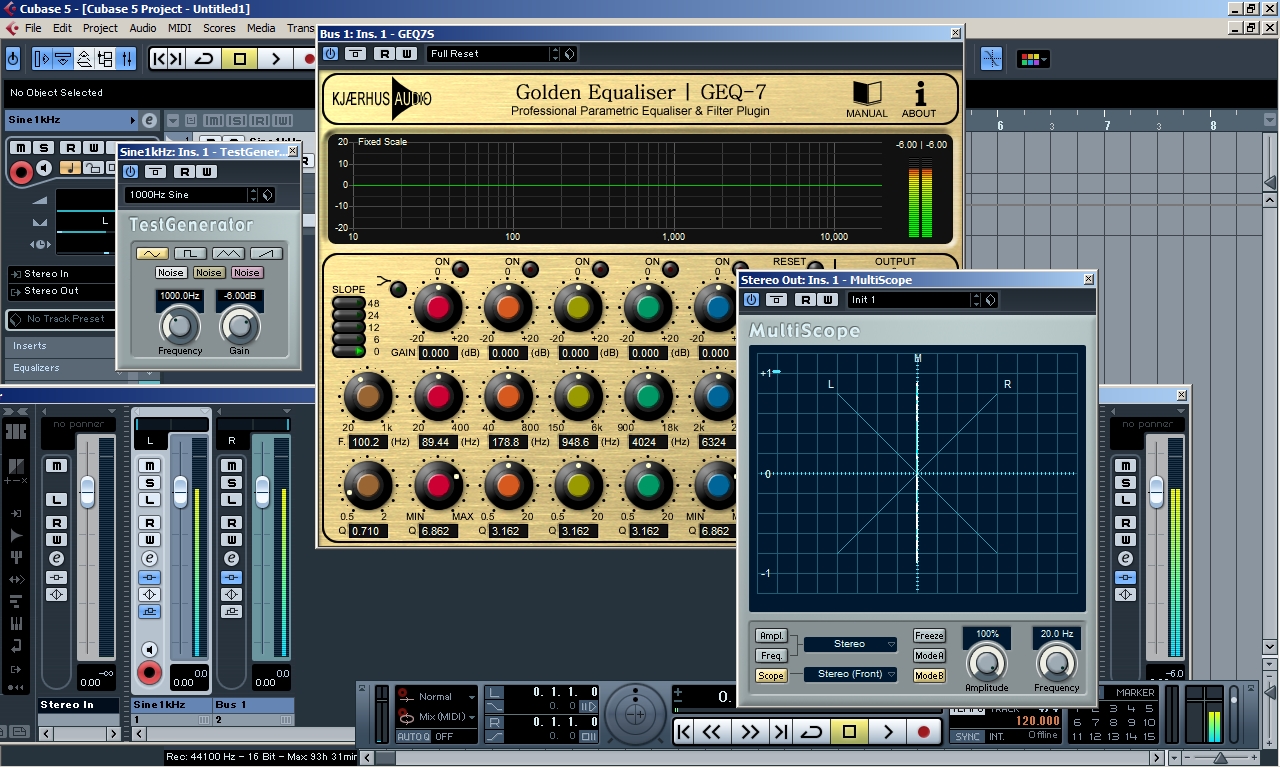Viewport: 1280px width, 768px height.
Task: Click the 120.000 tempo value in transport
Action: (x=1038, y=720)
